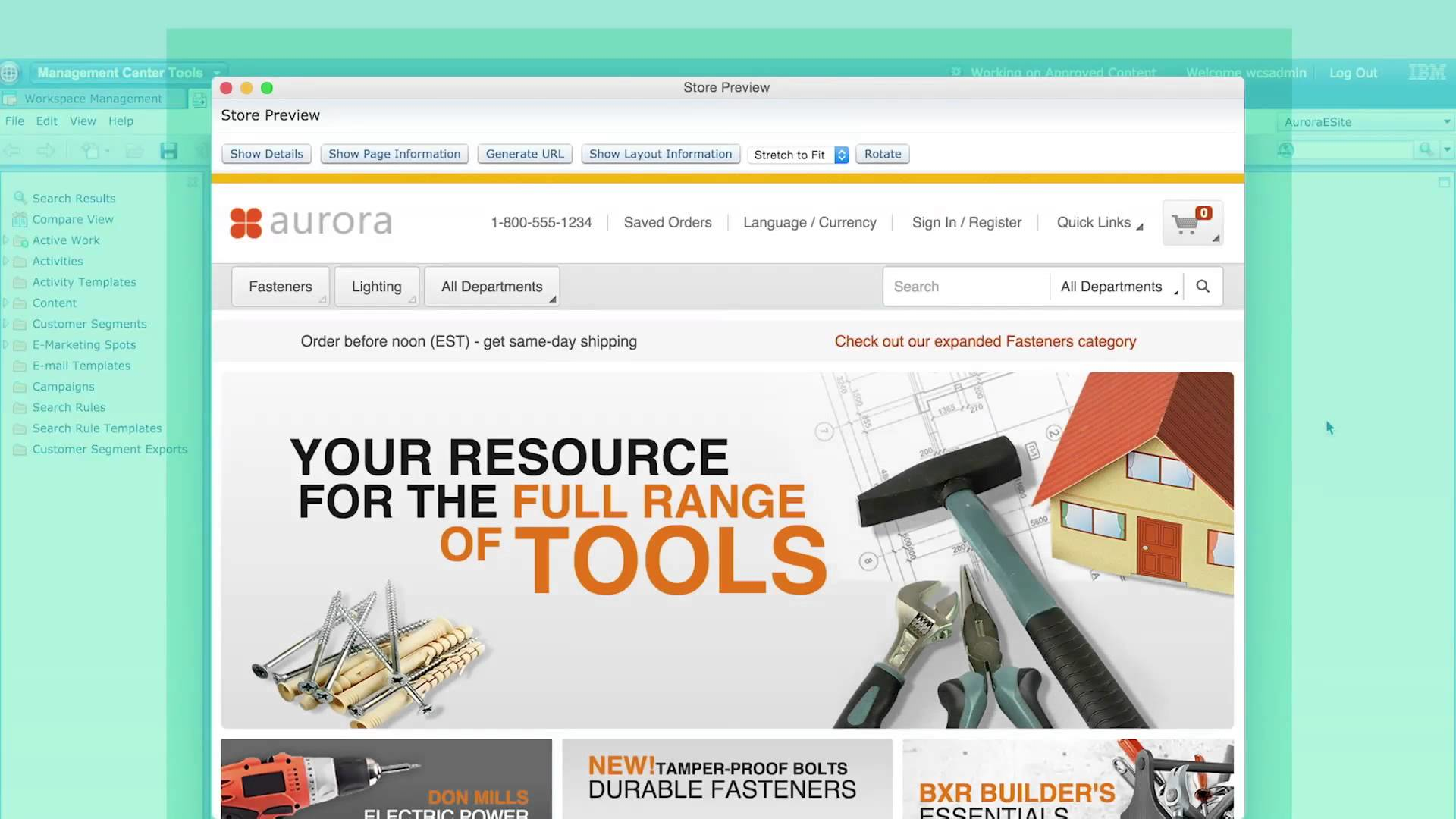1456x819 pixels.
Task: Click the shopping cart icon
Action: click(1186, 224)
